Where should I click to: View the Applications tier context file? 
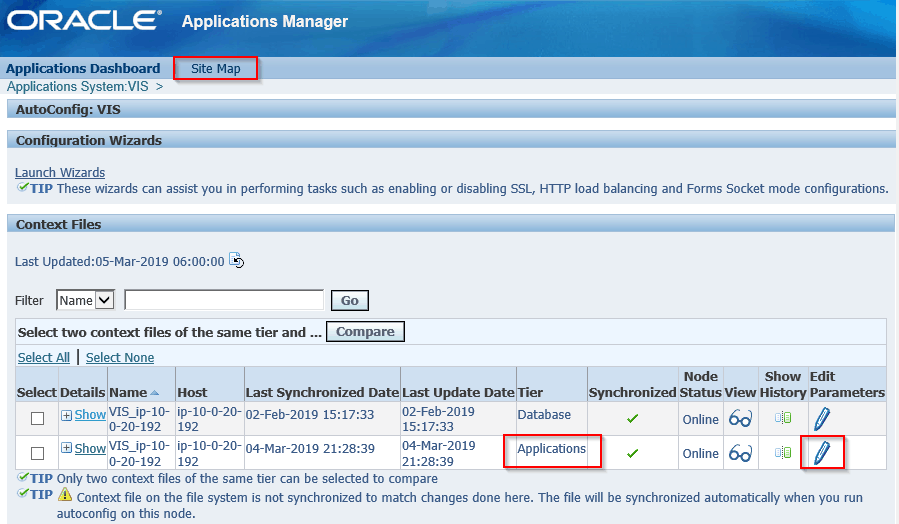pos(740,453)
